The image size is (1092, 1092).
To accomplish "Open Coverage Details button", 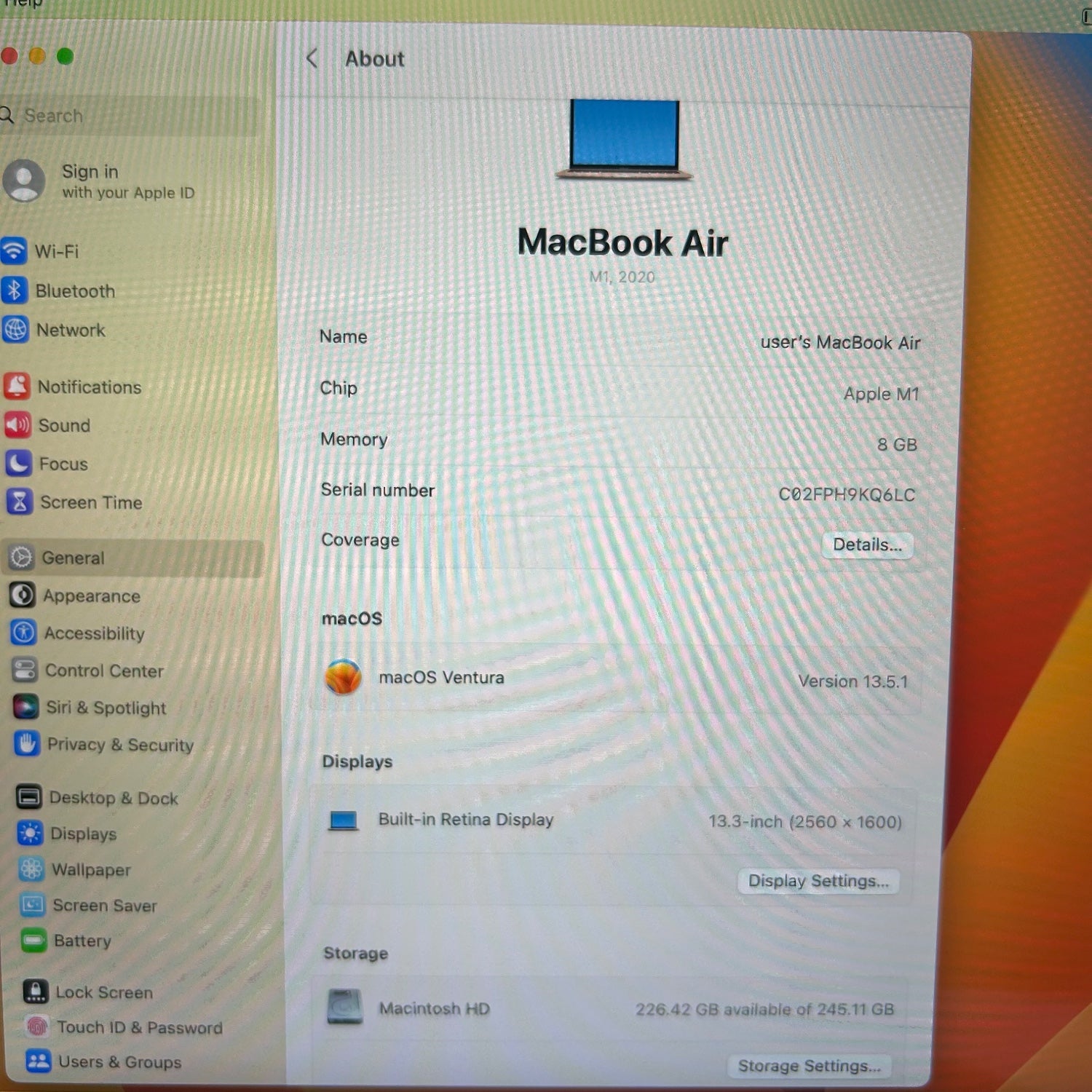I will 866,545.
